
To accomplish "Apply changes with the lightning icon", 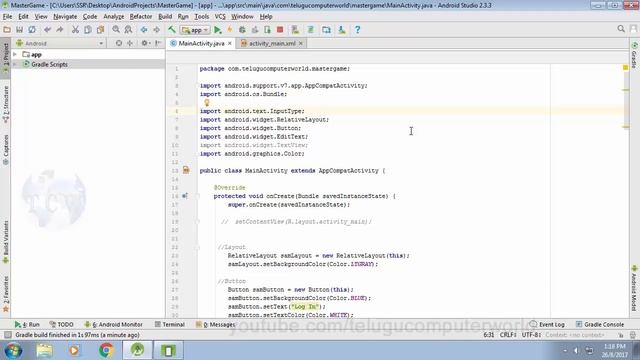I will coord(230,30).
